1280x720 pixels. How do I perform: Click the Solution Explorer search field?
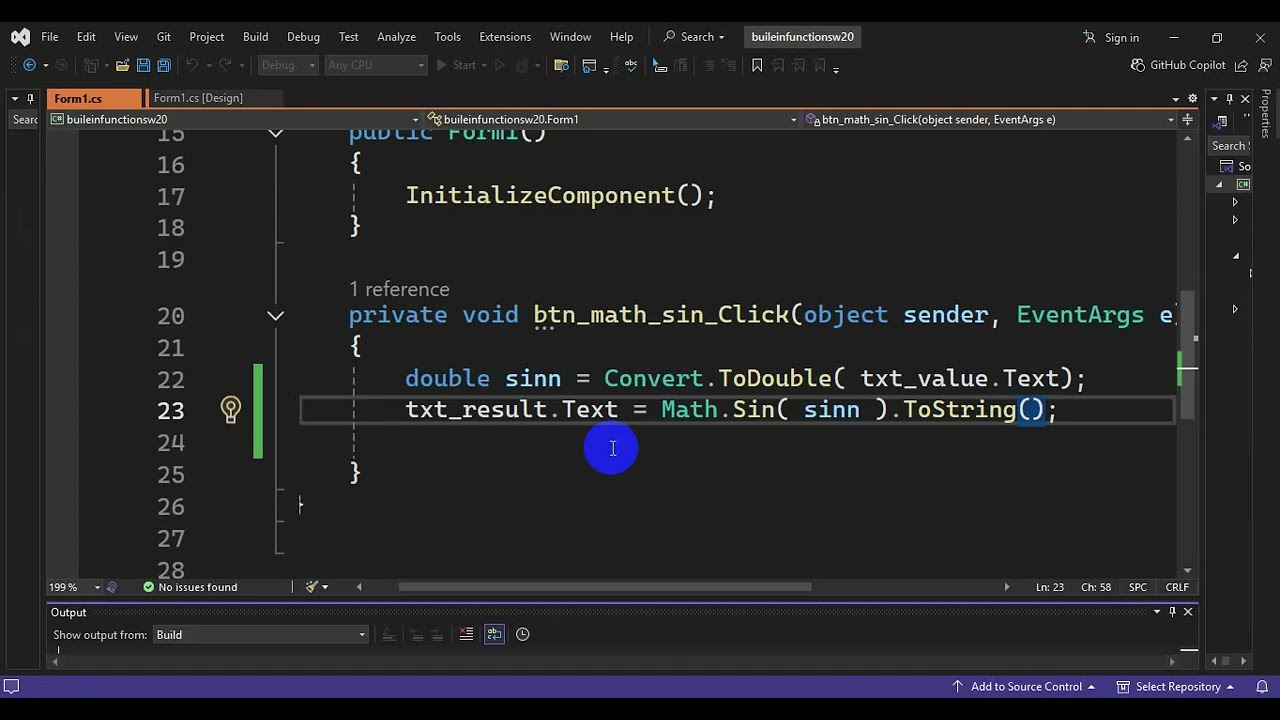tap(1229, 146)
